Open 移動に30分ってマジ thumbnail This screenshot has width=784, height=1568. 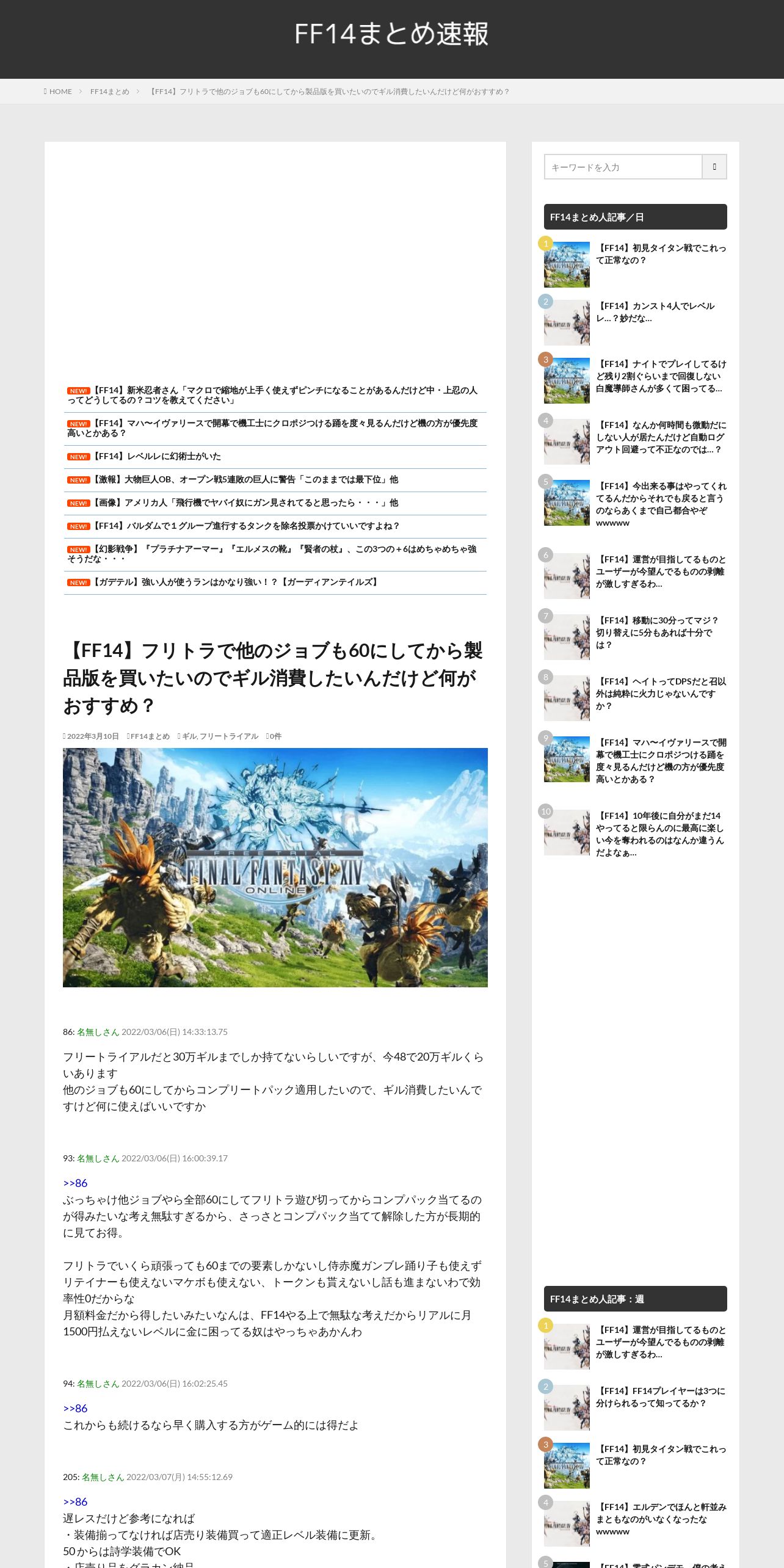[x=567, y=637]
